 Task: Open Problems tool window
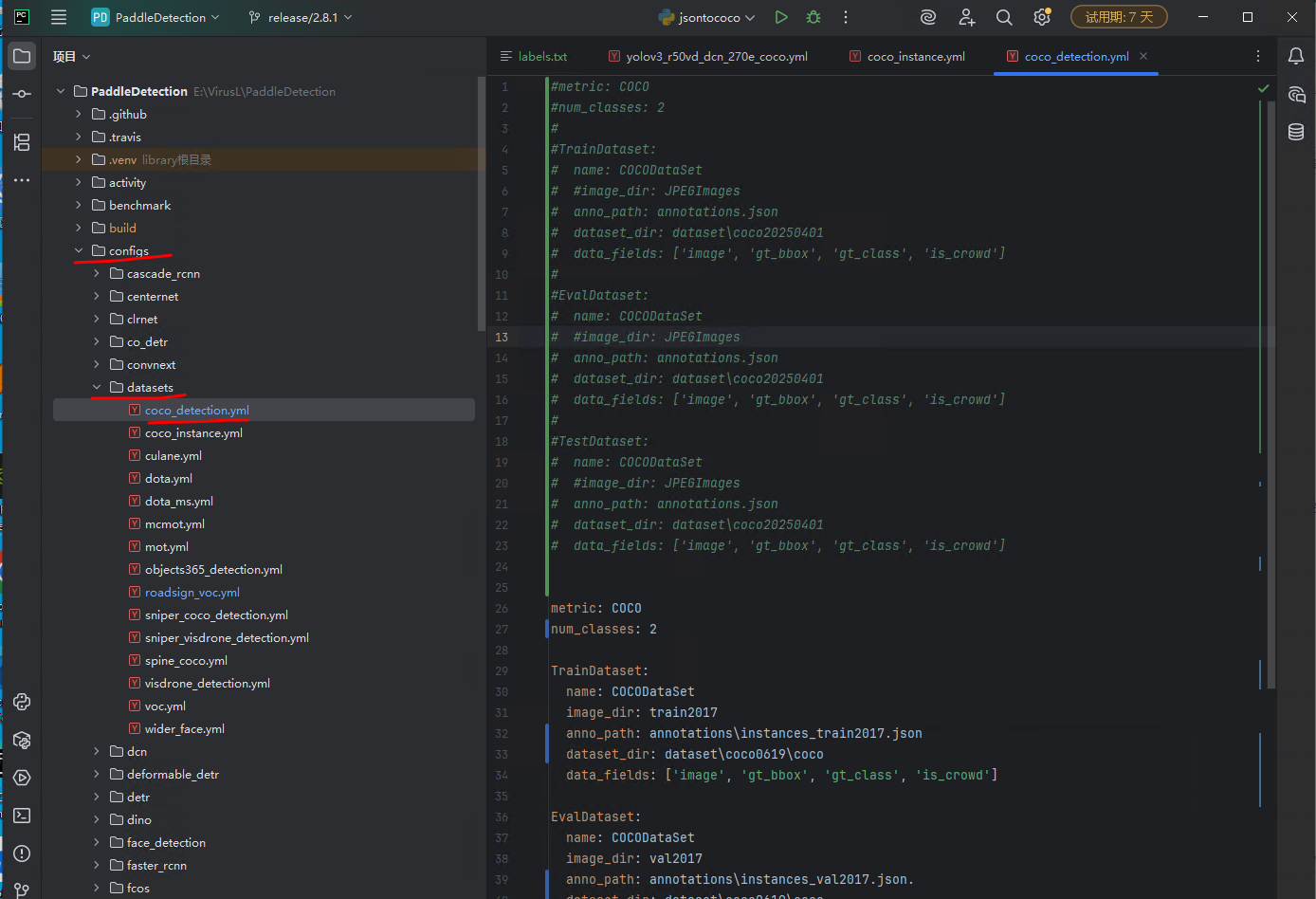[22, 853]
